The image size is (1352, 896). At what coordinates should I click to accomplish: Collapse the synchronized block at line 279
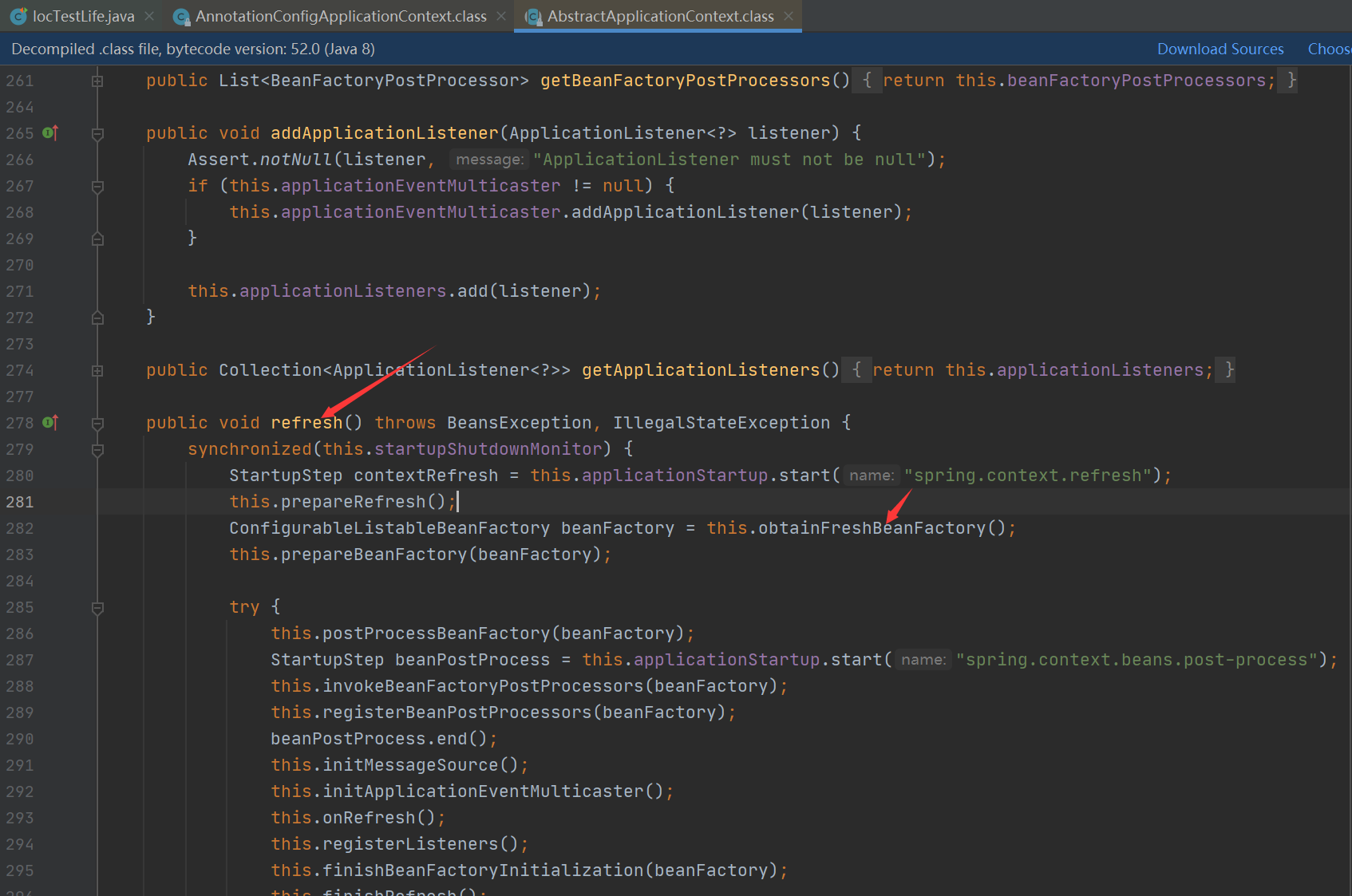point(97,449)
